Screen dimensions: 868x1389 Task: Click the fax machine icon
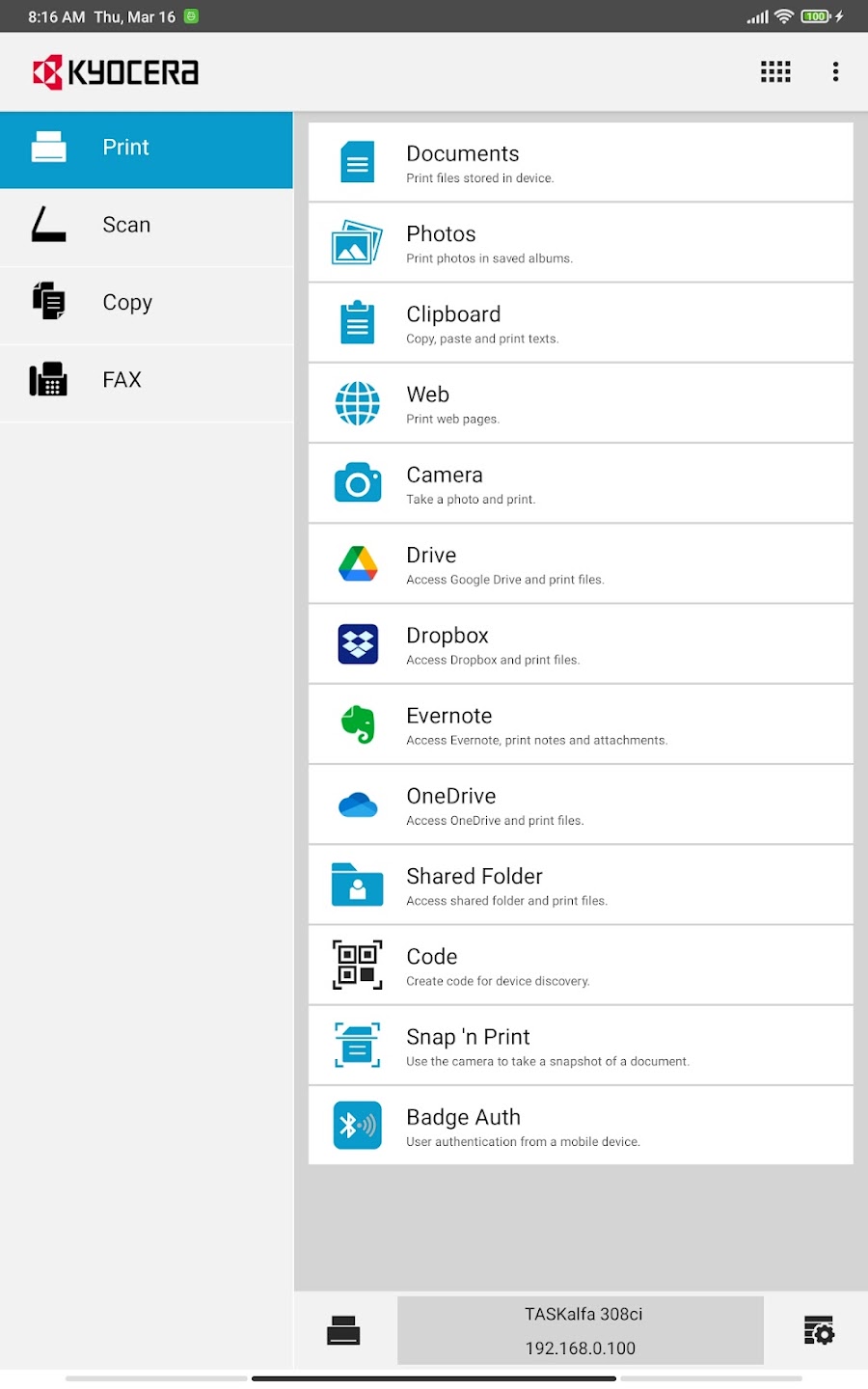[48, 379]
